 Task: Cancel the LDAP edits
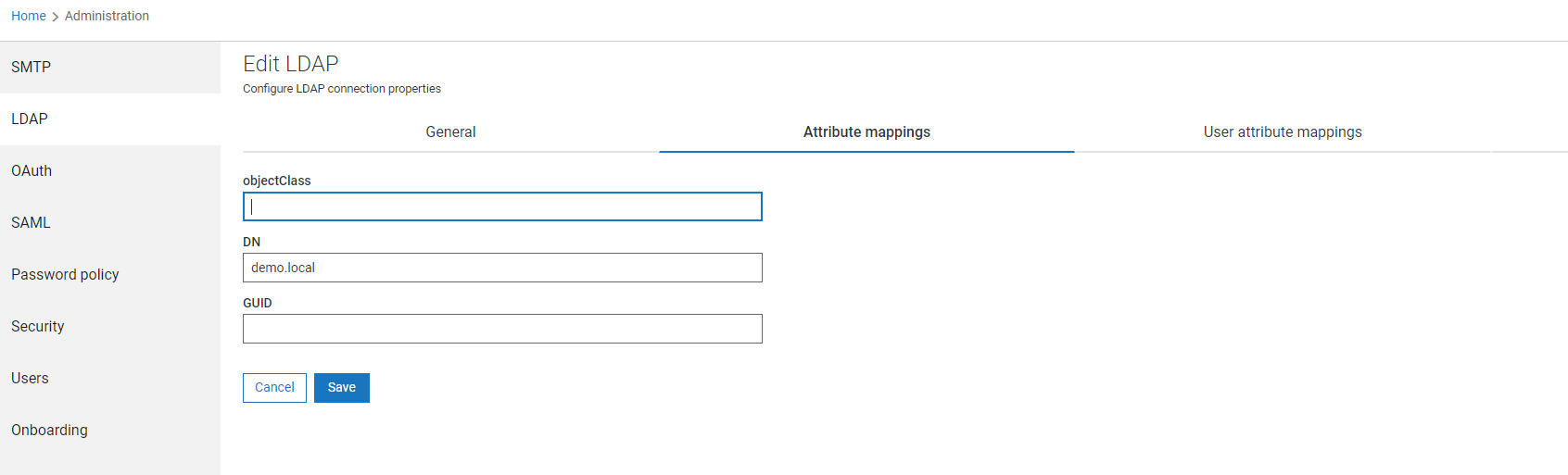point(274,388)
